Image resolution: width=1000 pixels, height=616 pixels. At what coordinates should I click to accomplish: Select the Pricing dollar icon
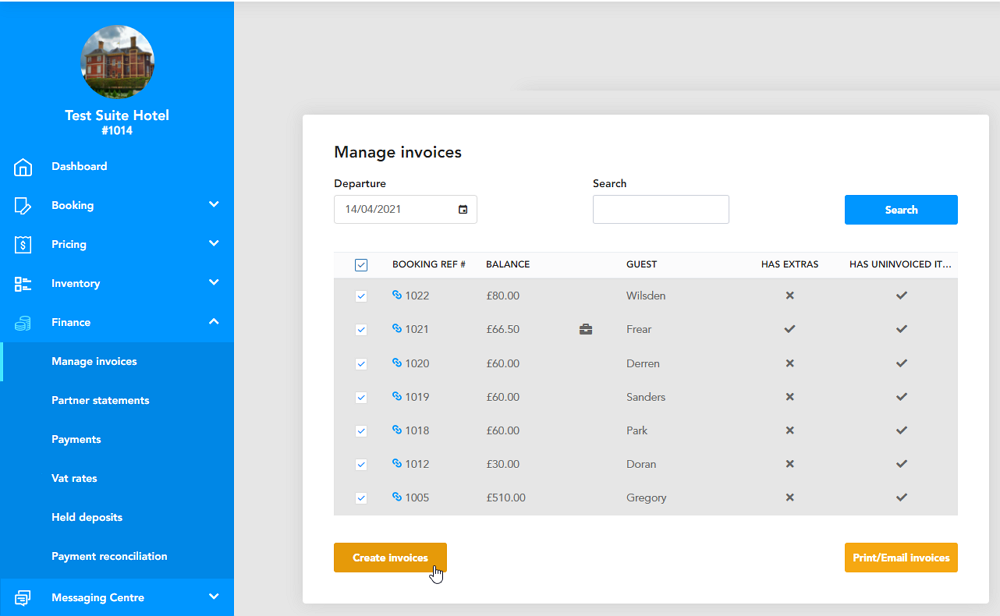pyautogui.click(x=22, y=244)
